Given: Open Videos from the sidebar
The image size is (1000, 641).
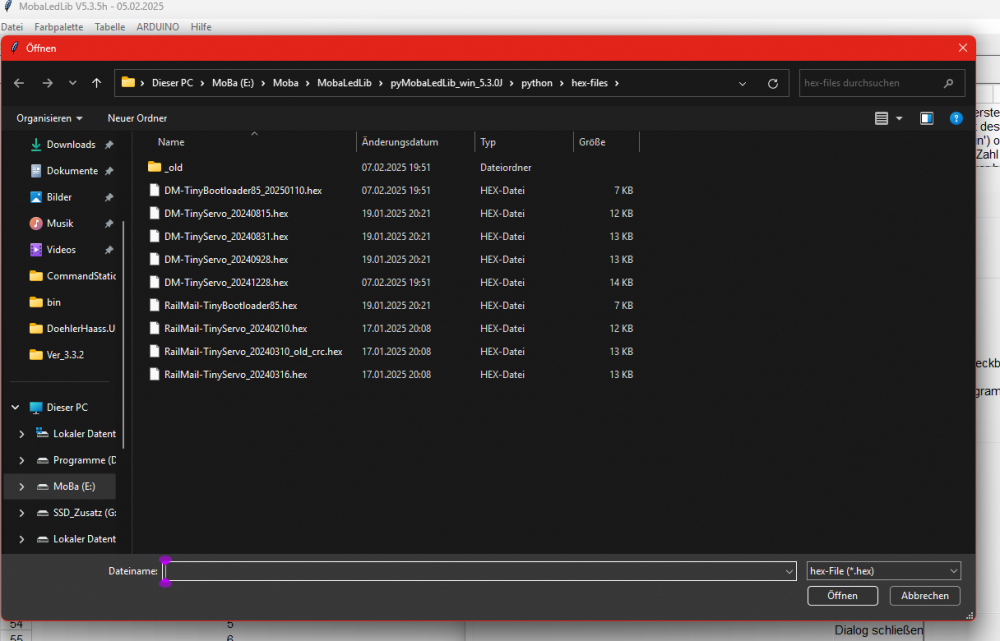Looking at the screenshot, I should (61, 249).
